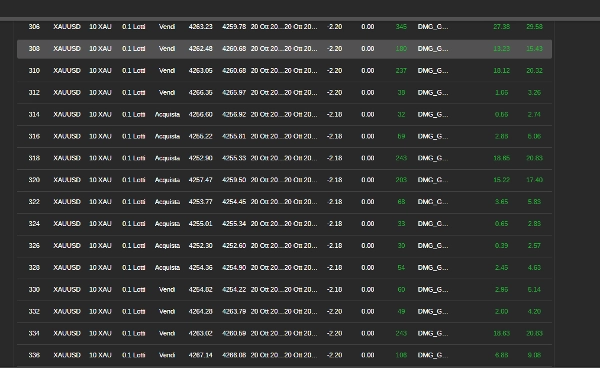The width and height of the screenshot is (600, 368).
Task: Click closing price 4259.50 in row 320
Action: (234, 180)
